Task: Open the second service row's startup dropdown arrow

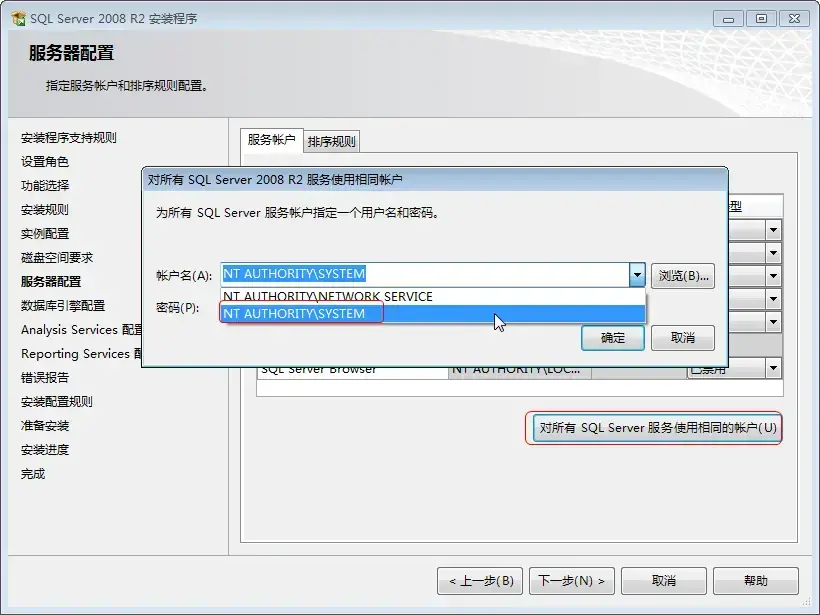Action: (773, 253)
